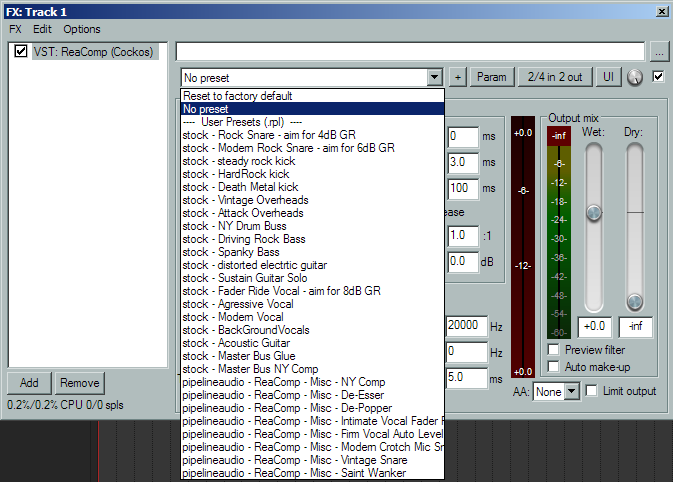673x482 pixels.
Task: Open the FX menu
Action: pos(15,29)
